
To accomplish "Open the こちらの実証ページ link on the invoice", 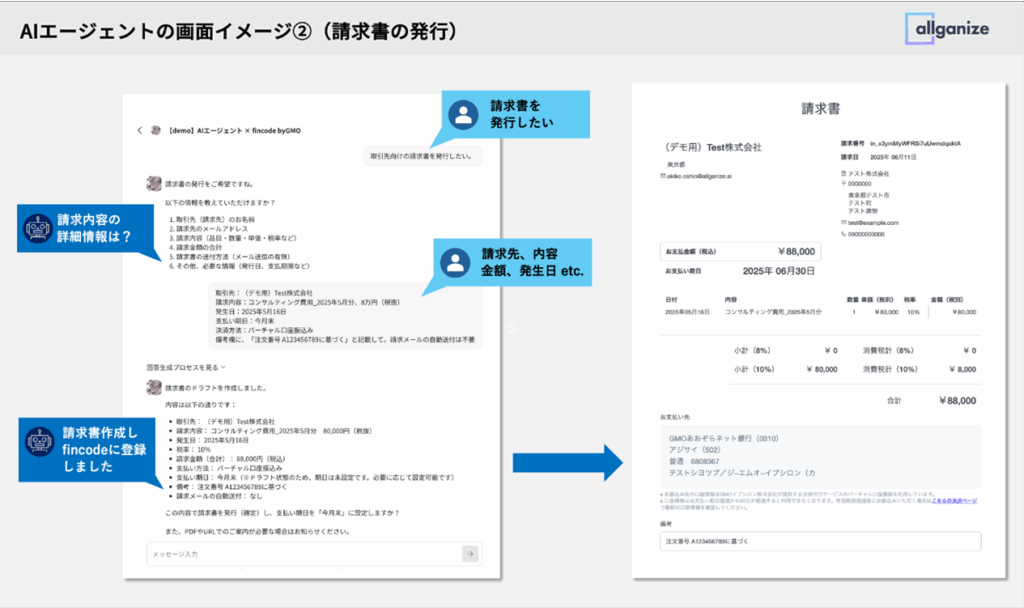I will coord(955,501).
